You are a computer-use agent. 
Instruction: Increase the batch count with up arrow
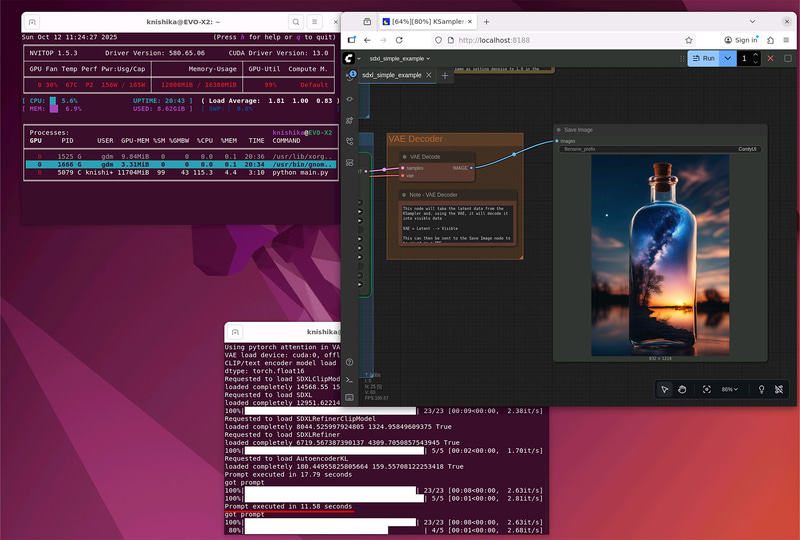pyautogui.click(x=756, y=55)
